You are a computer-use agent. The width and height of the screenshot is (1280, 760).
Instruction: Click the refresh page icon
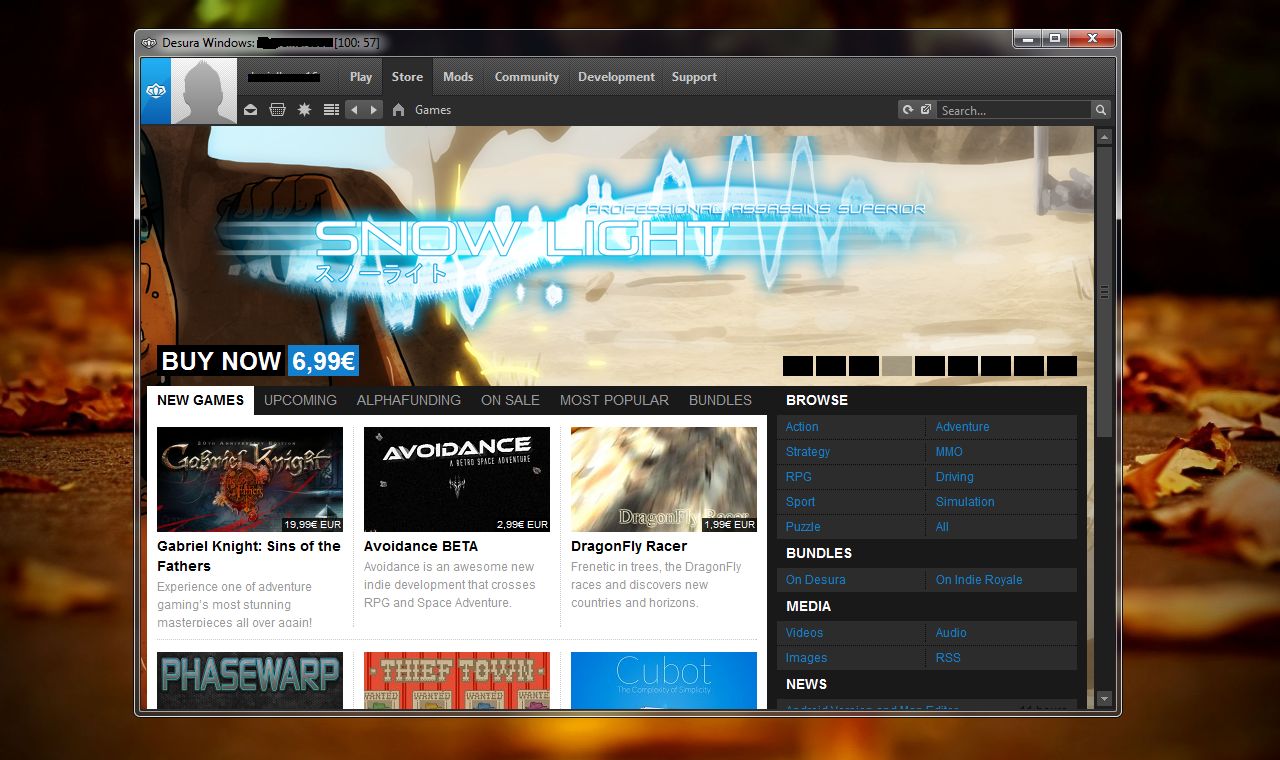(x=908, y=110)
